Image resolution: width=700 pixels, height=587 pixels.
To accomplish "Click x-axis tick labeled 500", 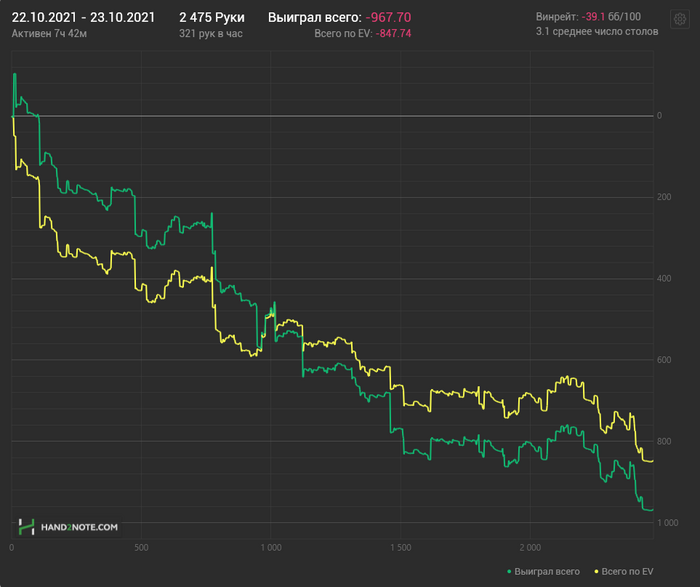I will tap(141, 548).
